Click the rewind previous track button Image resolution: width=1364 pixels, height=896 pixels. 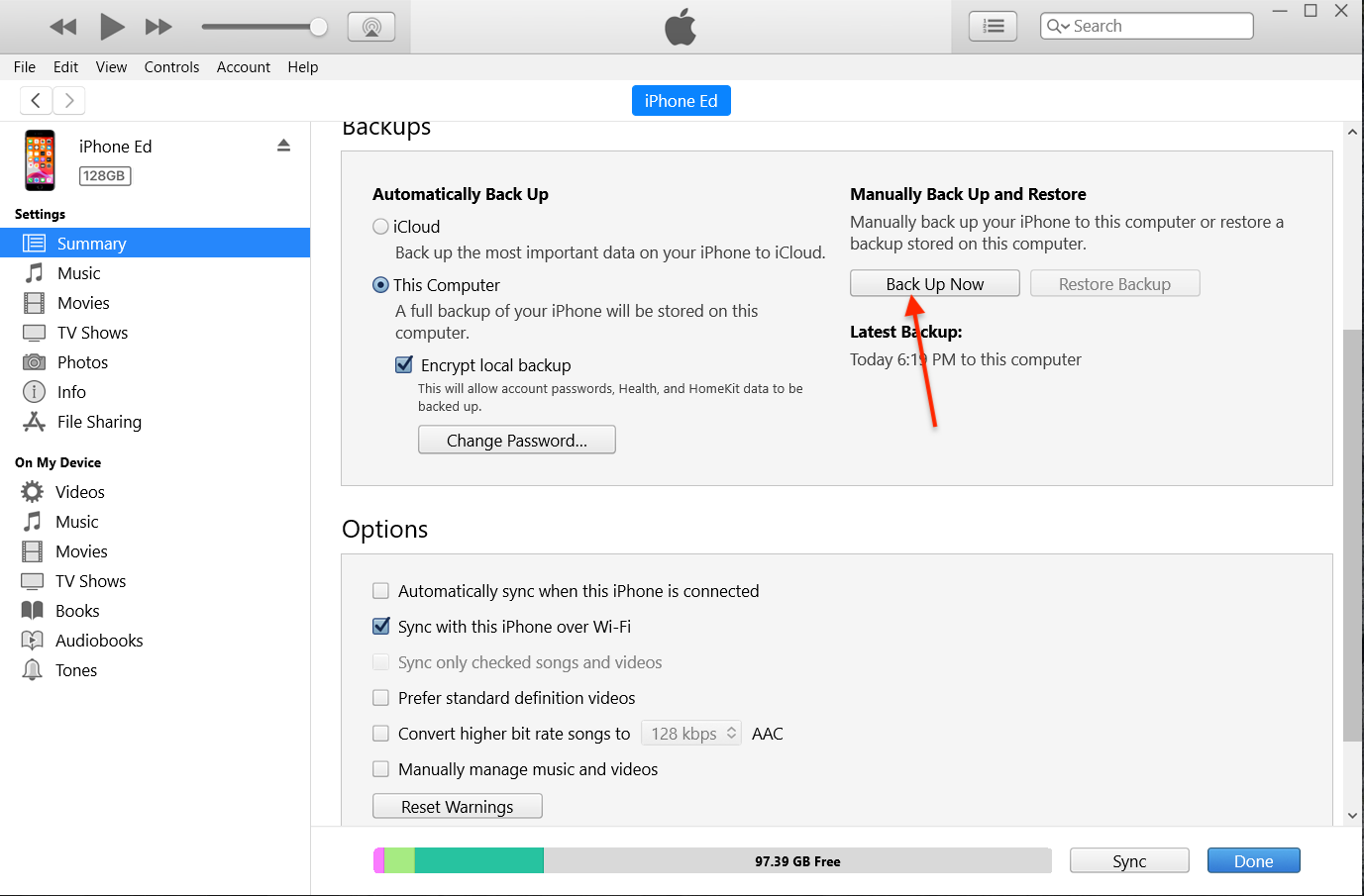click(x=62, y=27)
